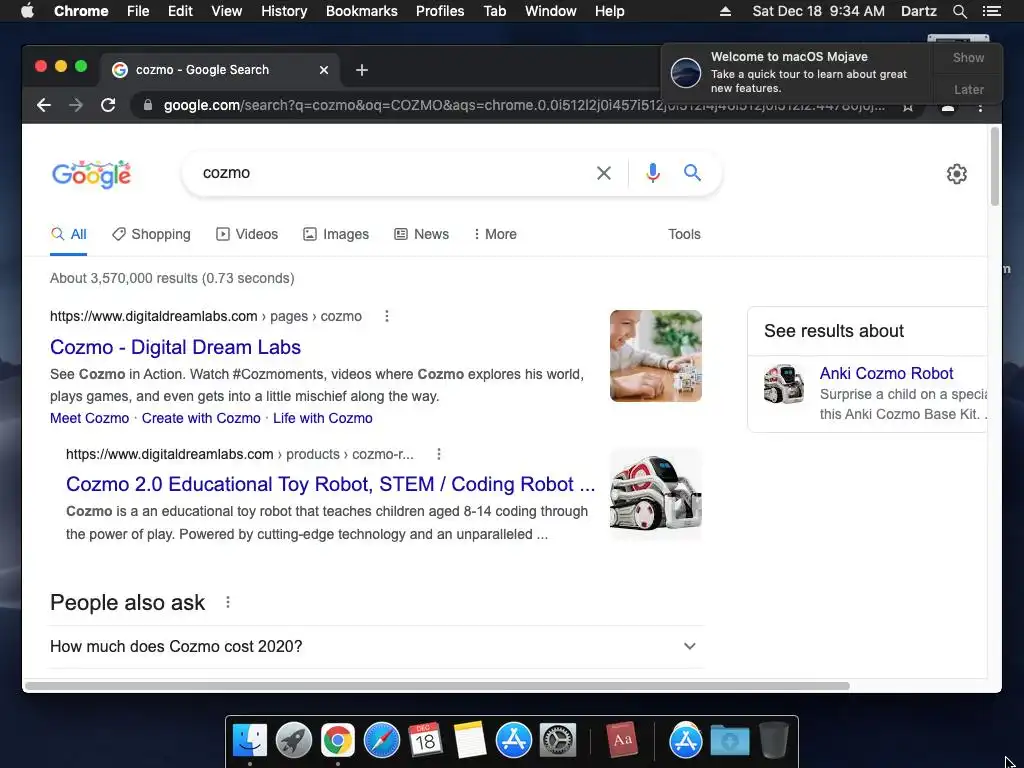Image resolution: width=1024 pixels, height=768 pixels.
Task: Open Finder from the dock
Action: point(250,741)
